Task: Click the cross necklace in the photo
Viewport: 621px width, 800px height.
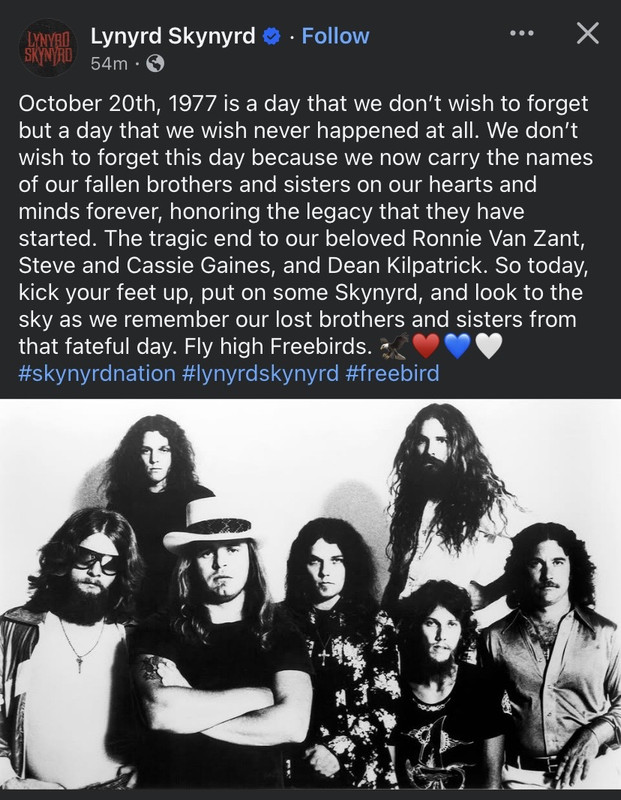Action: 324,657
